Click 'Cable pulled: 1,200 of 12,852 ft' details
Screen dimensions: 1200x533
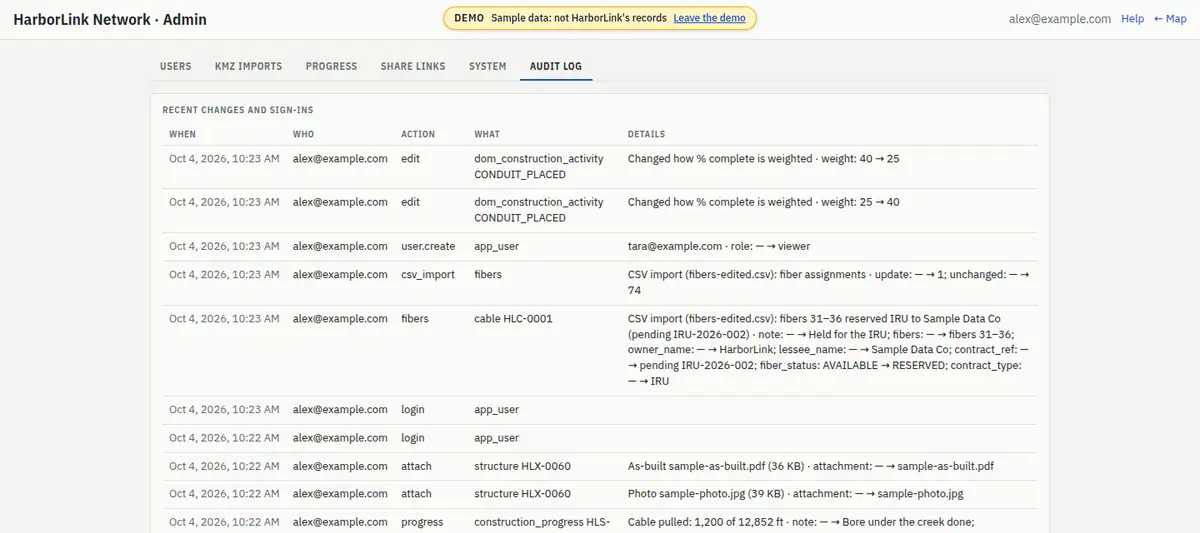[801, 522]
